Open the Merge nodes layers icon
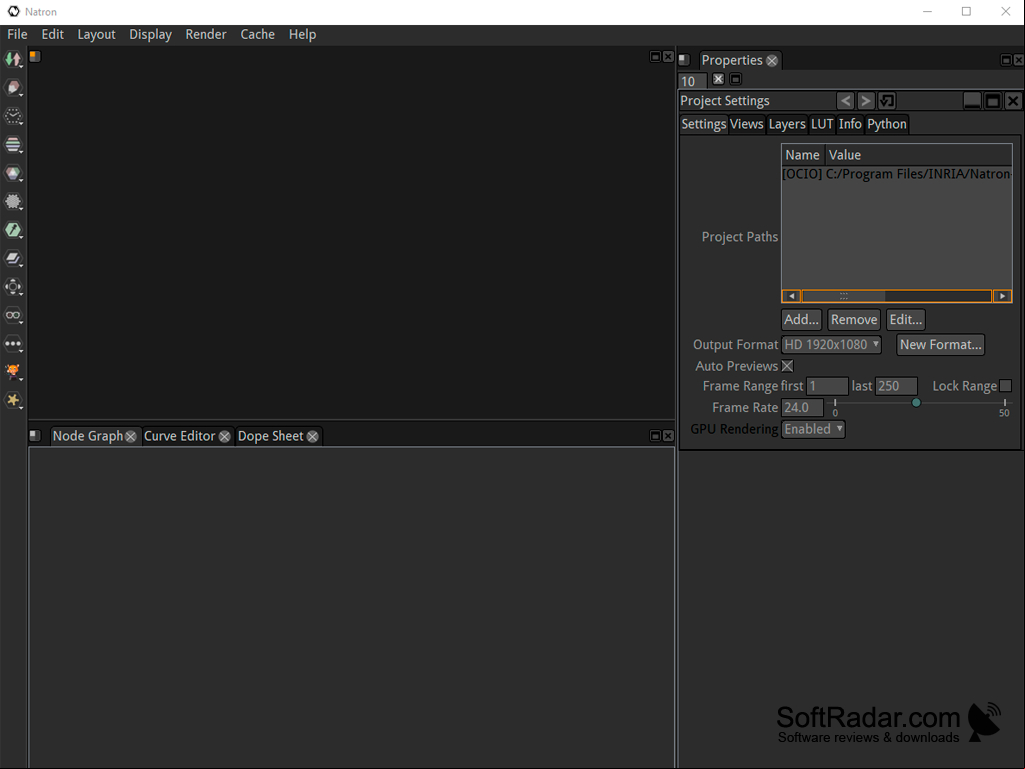Viewport: 1025px width, 769px height. click(13, 258)
